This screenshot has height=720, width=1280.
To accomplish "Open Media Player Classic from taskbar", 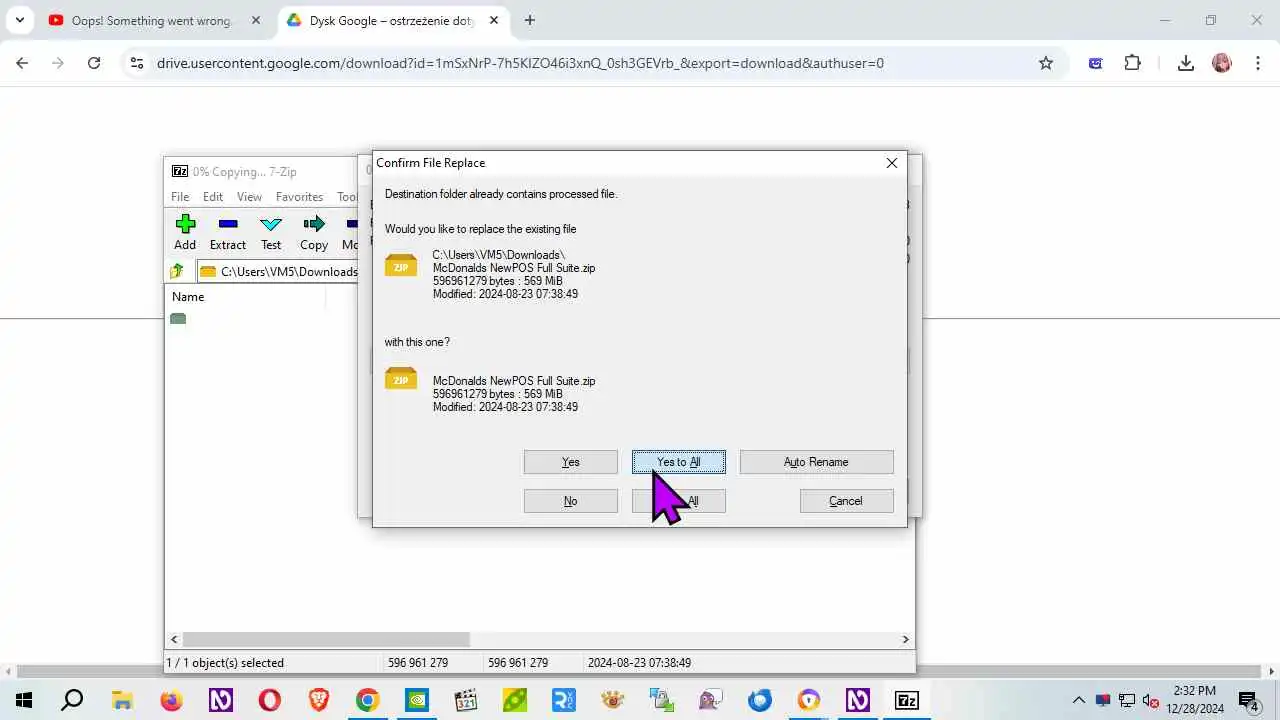I will click(466, 700).
